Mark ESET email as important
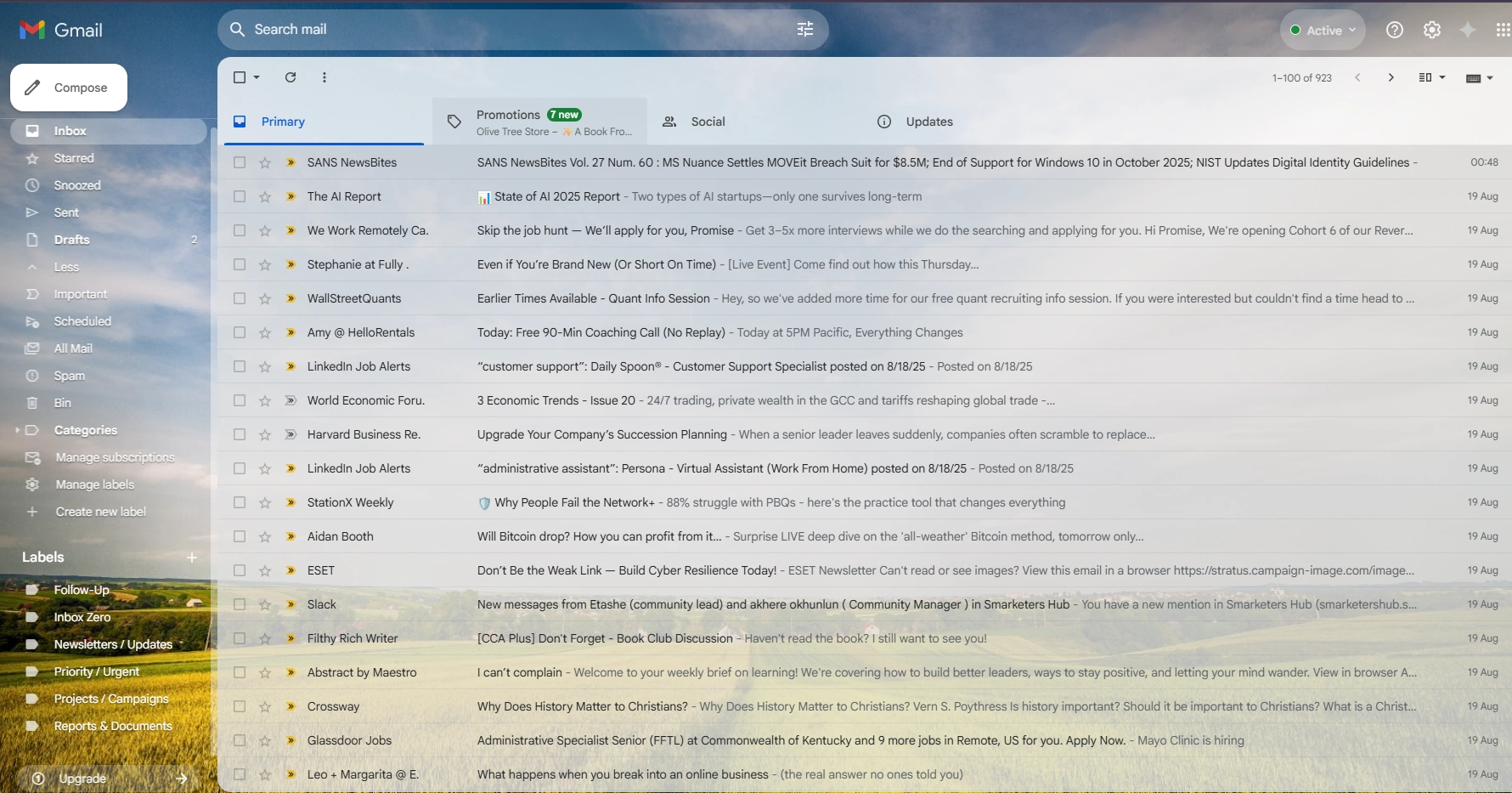 [x=291, y=570]
